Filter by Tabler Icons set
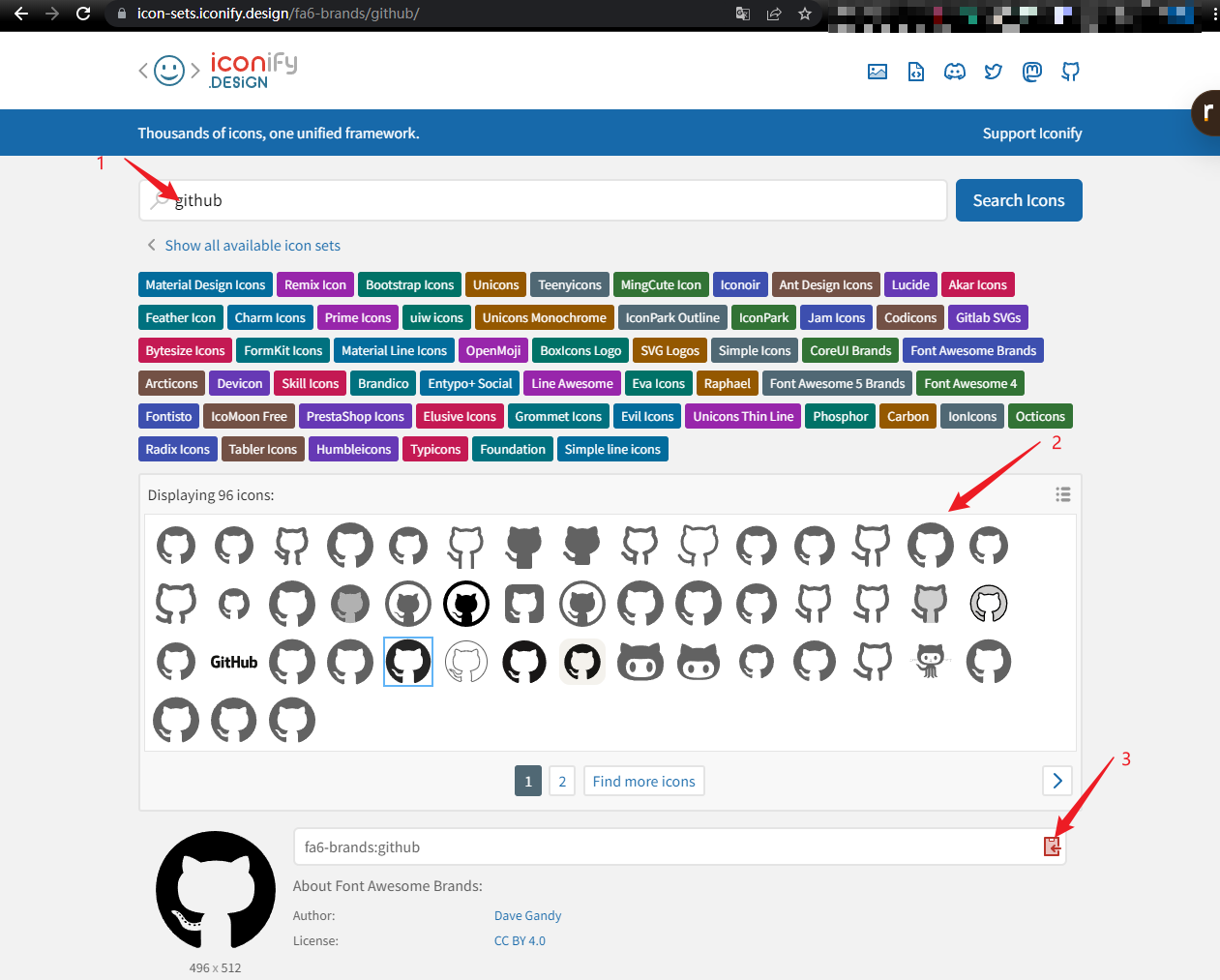The image size is (1220, 980). coord(263,449)
